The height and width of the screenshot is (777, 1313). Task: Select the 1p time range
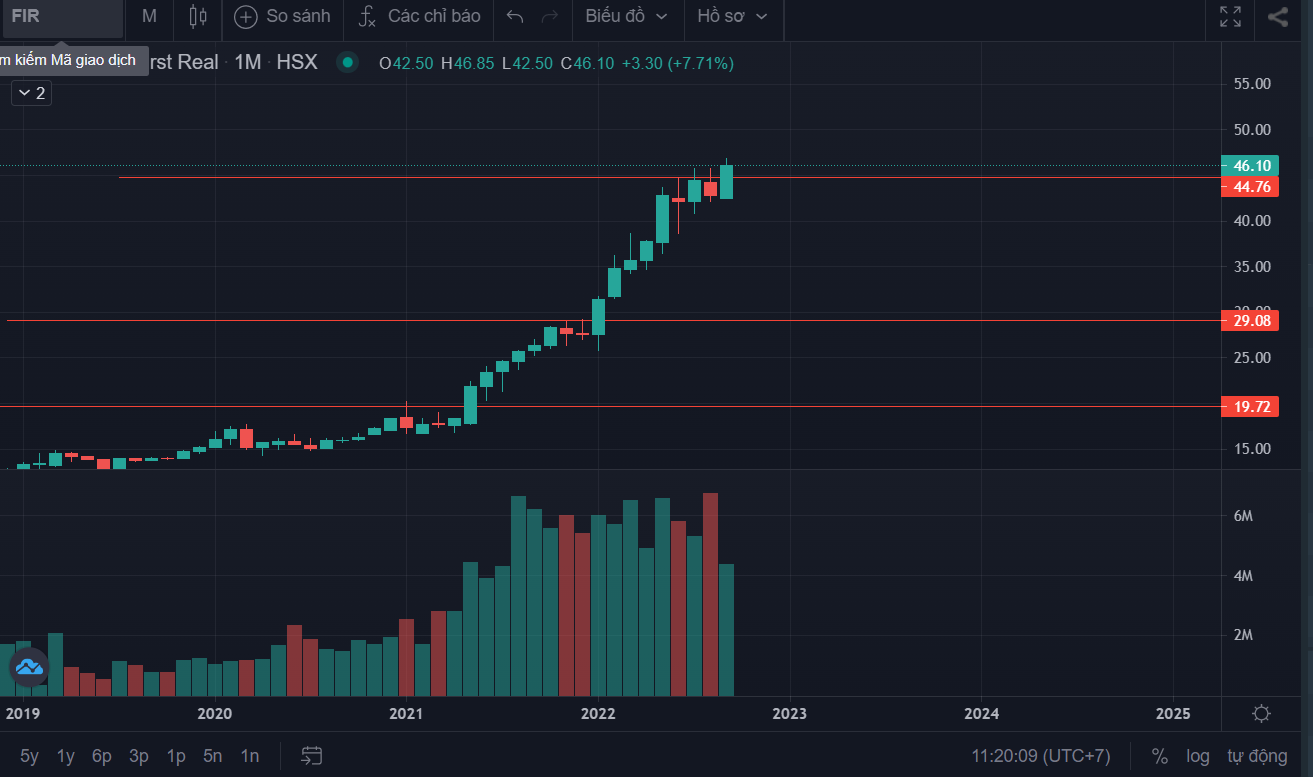[176, 756]
